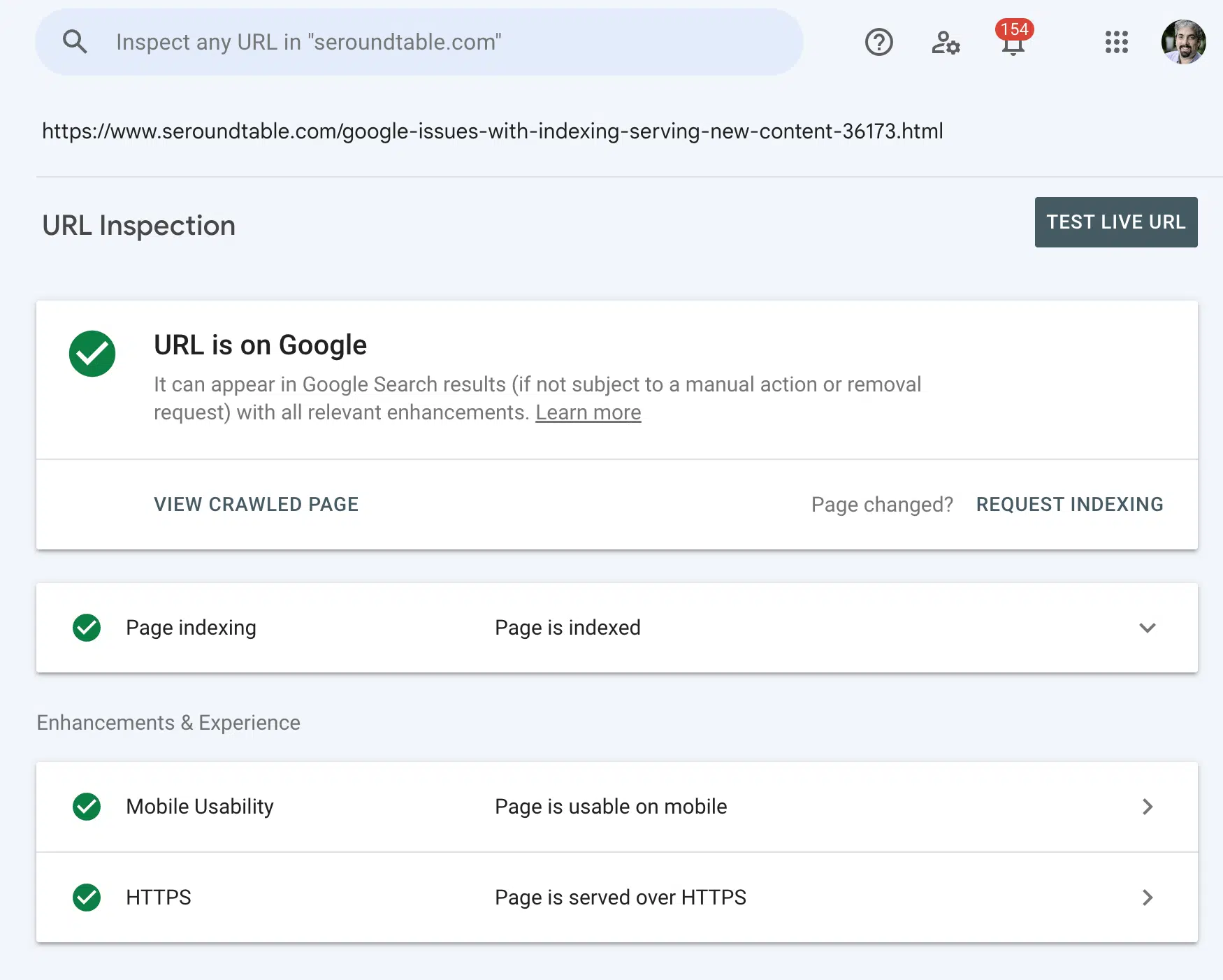Open the Google apps grid
This screenshot has width=1223, height=980.
coord(1116,43)
